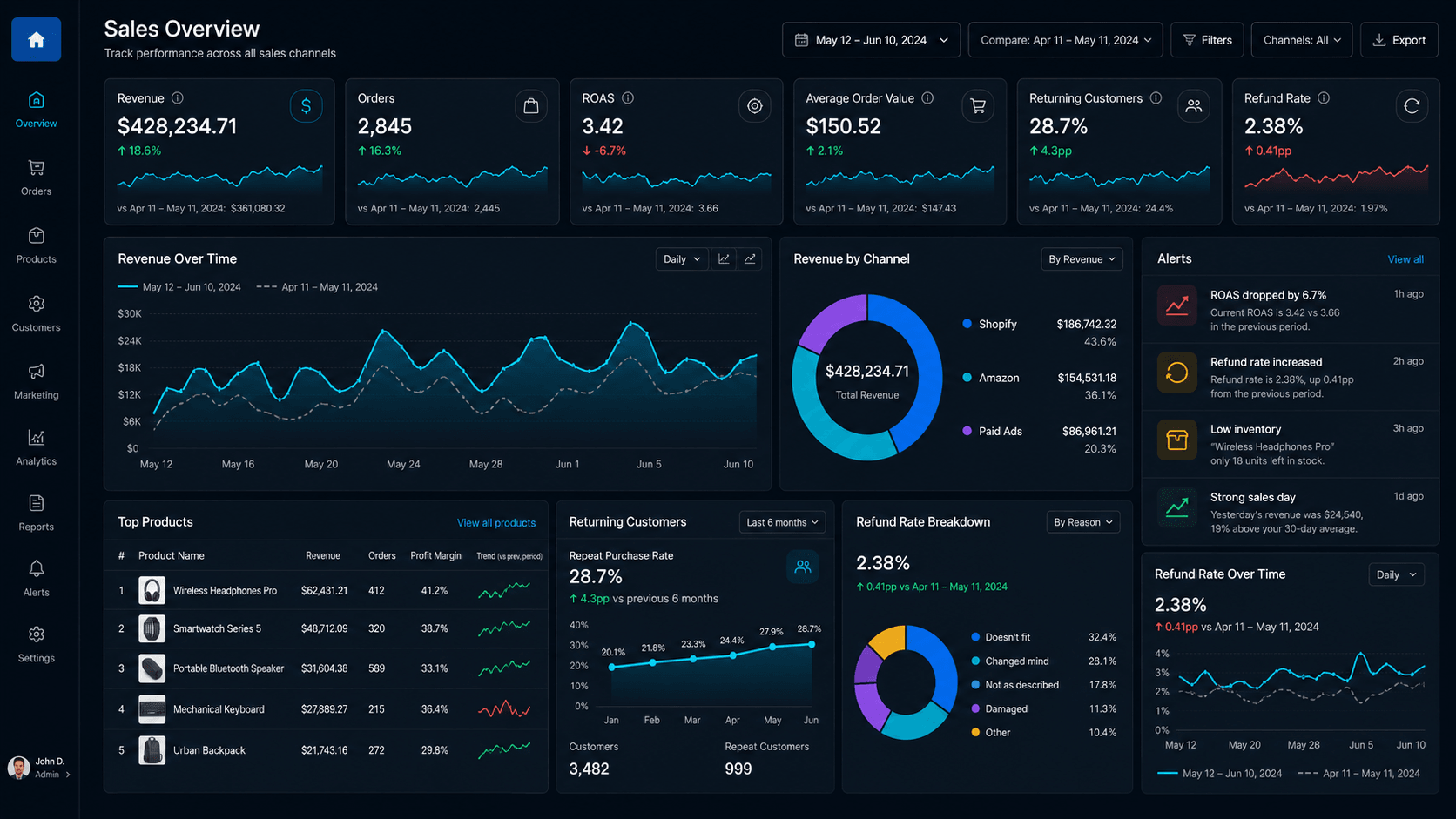The image size is (1456, 819).
Task: Expand the John D. Admin account chevron
Action: point(68,775)
